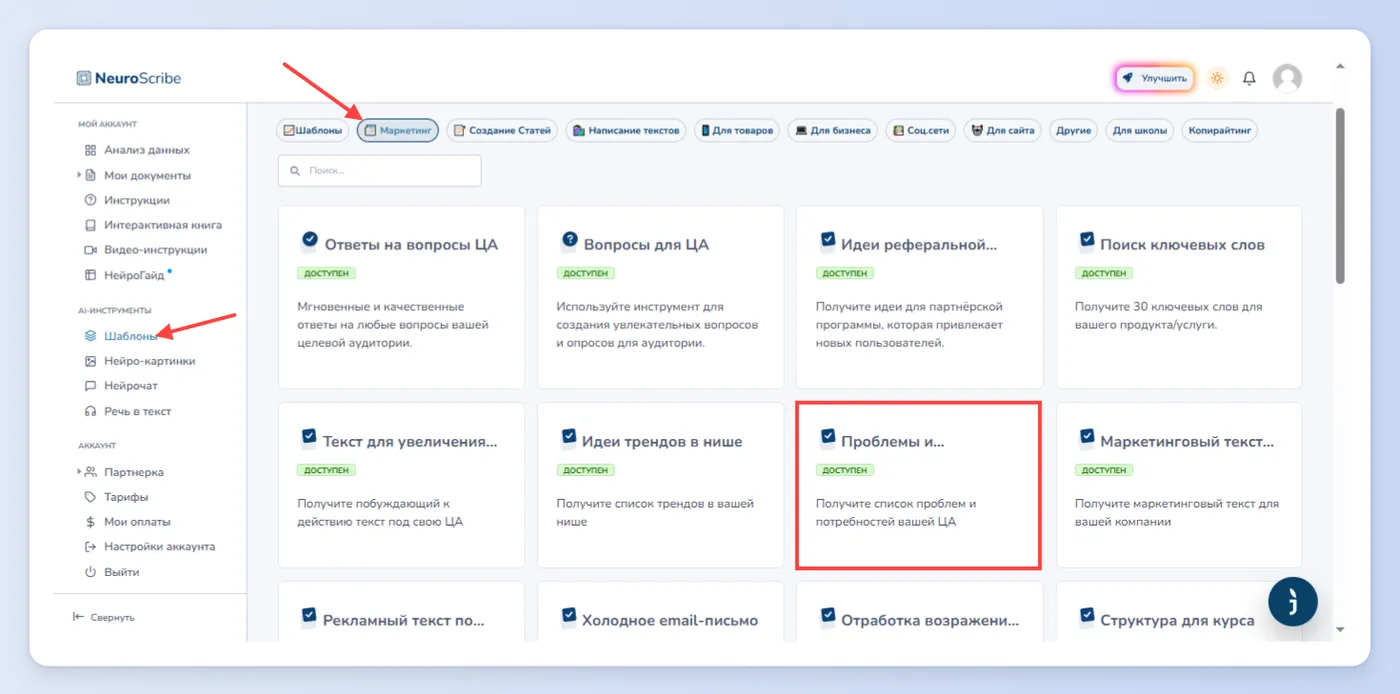This screenshot has width=1400, height=694.
Task: Go to Видео-инструкции section
Action: click(x=146, y=250)
